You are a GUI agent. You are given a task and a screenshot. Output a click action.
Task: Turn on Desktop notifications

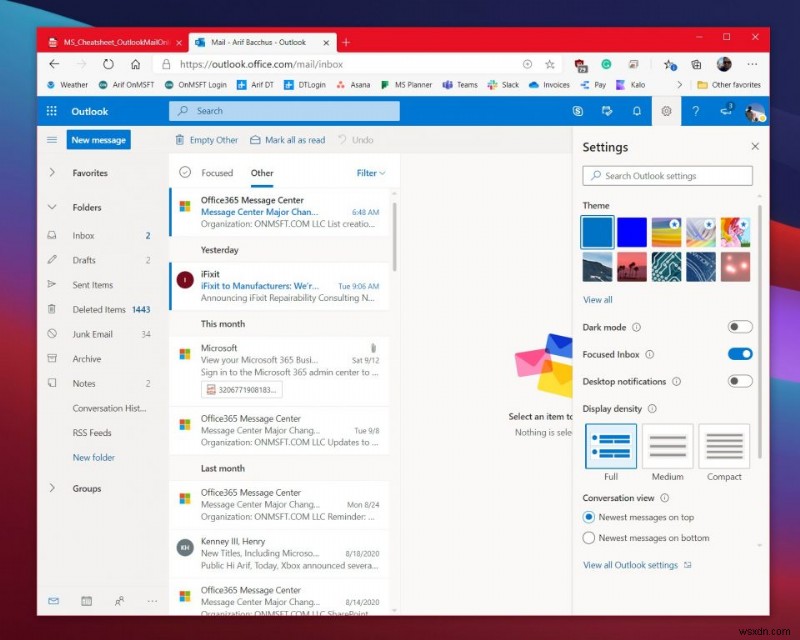pyautogui.click(x=740, y=381)
